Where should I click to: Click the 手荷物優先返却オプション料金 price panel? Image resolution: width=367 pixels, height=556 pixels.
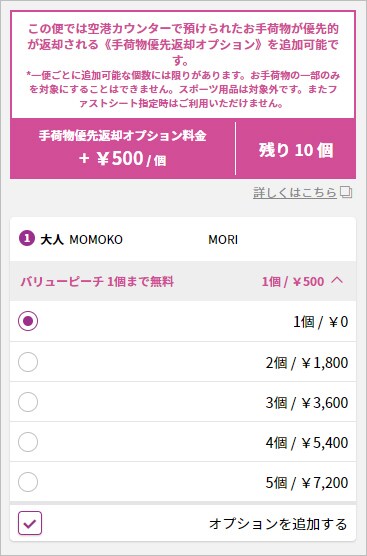tap(123, 148)
